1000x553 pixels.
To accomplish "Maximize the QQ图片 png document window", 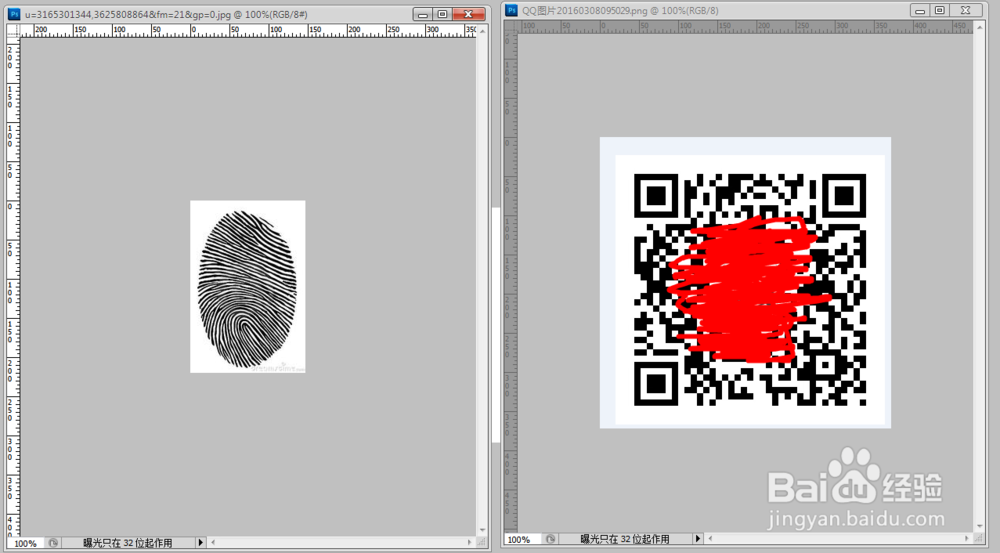I will (939, 10).
